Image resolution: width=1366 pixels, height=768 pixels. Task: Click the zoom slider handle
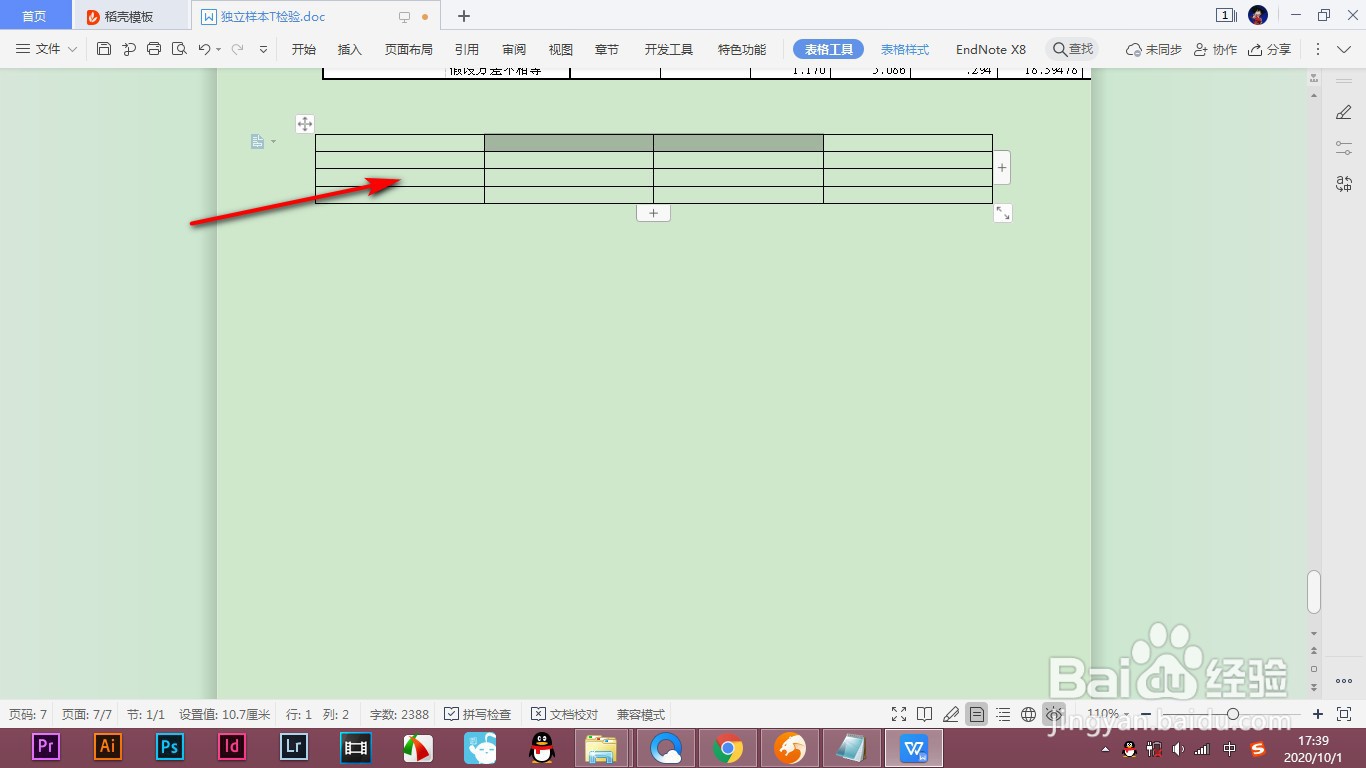coord(1233,714)
